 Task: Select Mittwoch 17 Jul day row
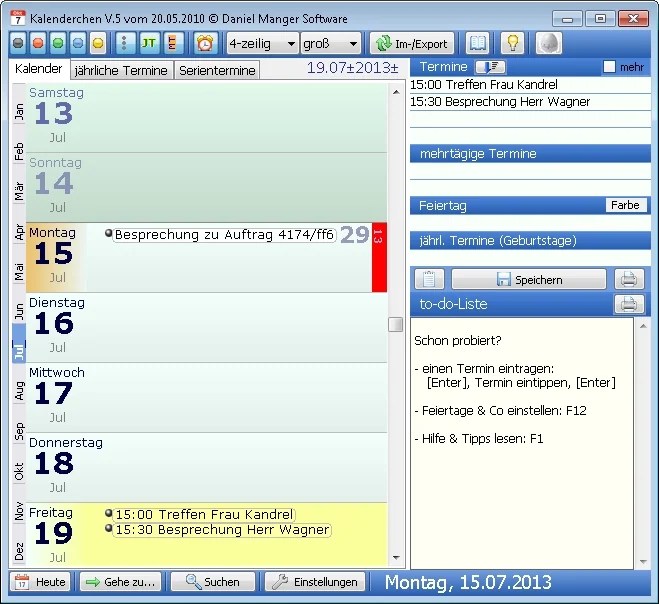coord(206,398)
